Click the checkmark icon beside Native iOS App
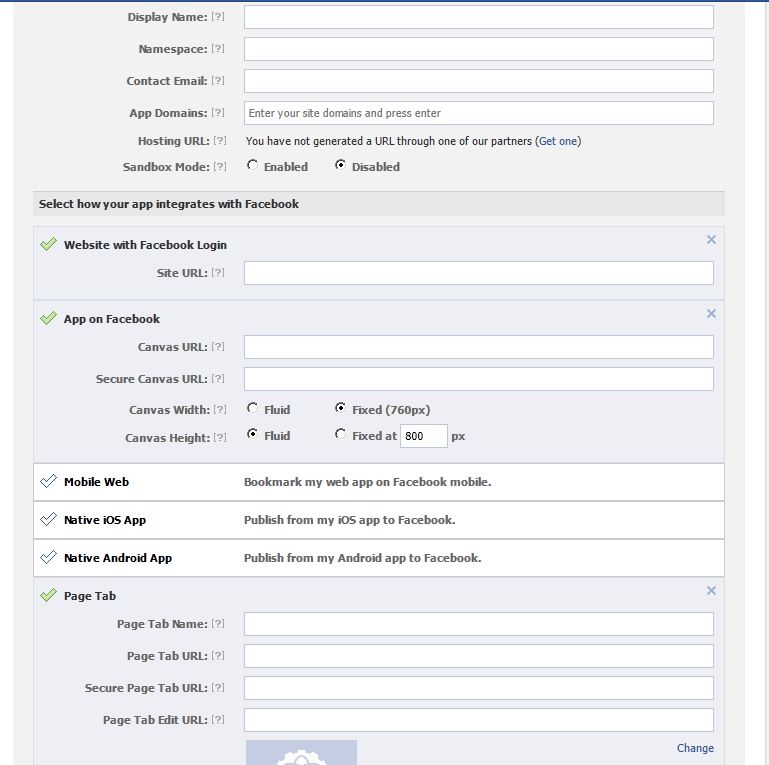The width and height of the screenshot is (769, 765). click(48, 519)
